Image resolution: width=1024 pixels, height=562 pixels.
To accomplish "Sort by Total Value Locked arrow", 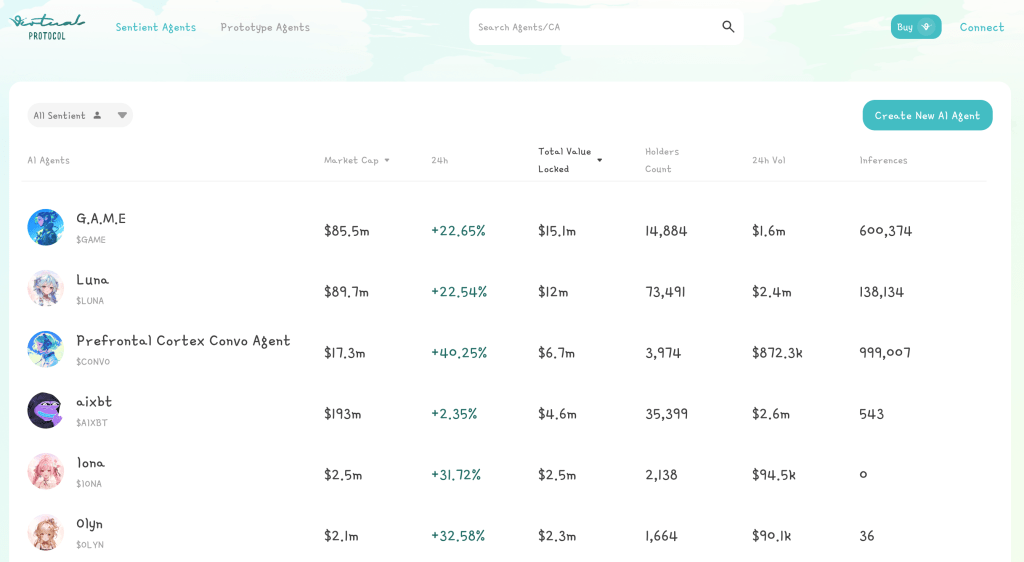I will [x=600, y=161].
